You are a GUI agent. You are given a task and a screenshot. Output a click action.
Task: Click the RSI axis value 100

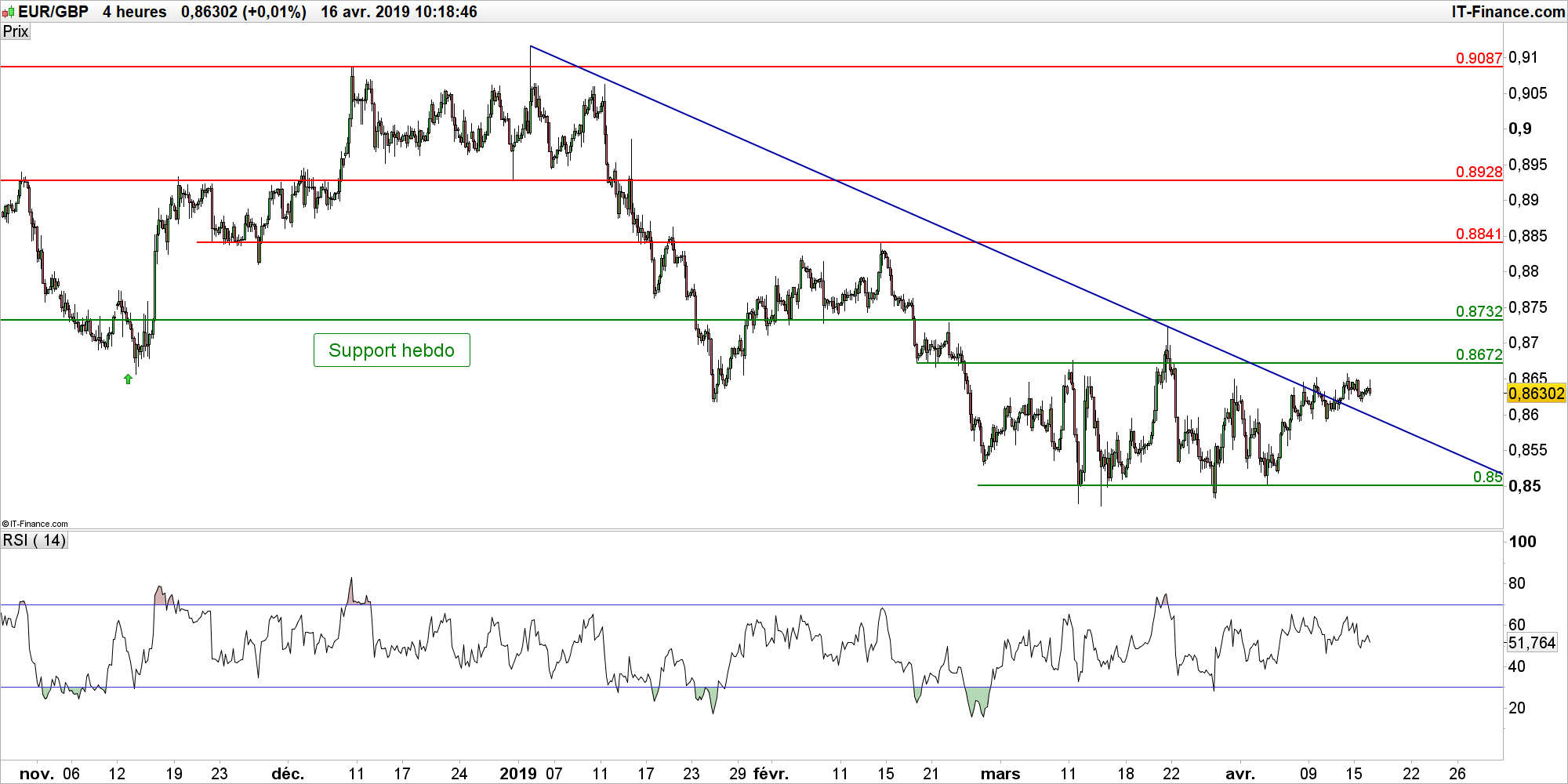click(1523, 541)
